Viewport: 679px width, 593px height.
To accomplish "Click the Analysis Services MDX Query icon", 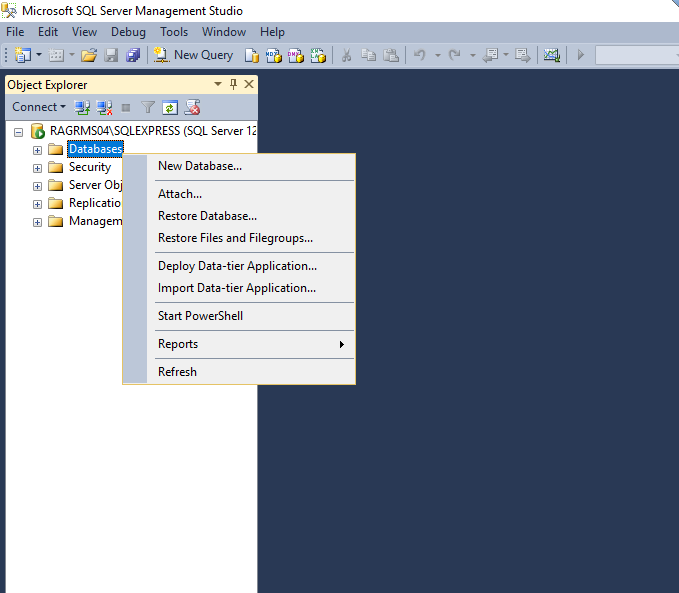I will pyautogui.click(x=274, y=55).
